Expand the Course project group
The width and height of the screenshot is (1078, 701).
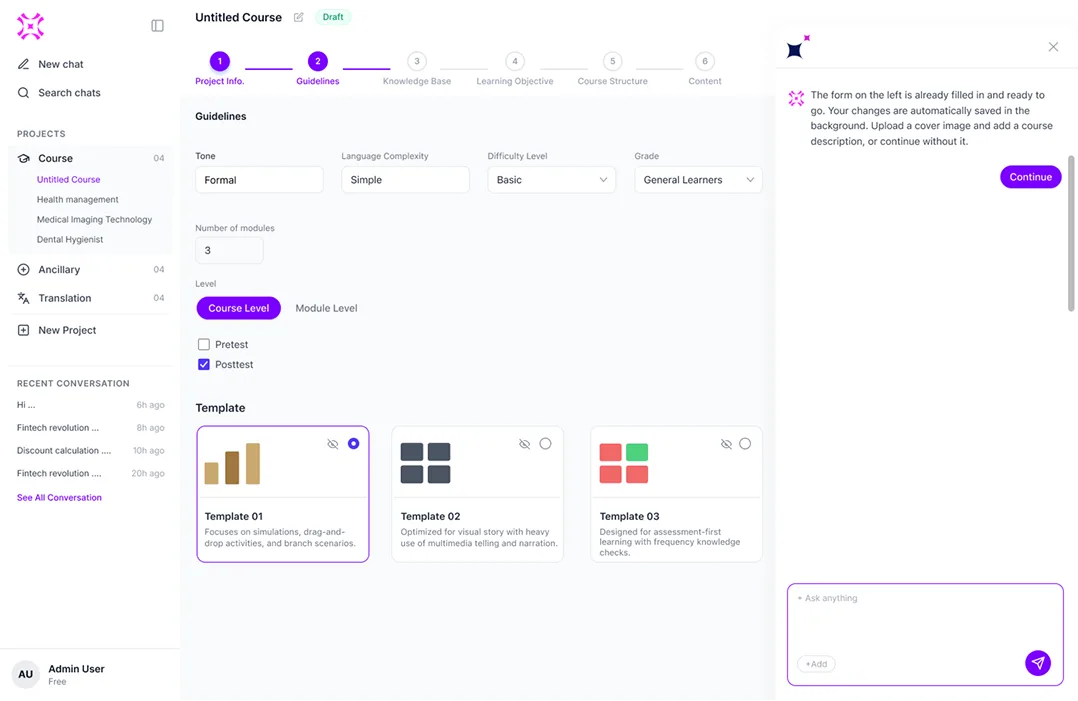91,158
